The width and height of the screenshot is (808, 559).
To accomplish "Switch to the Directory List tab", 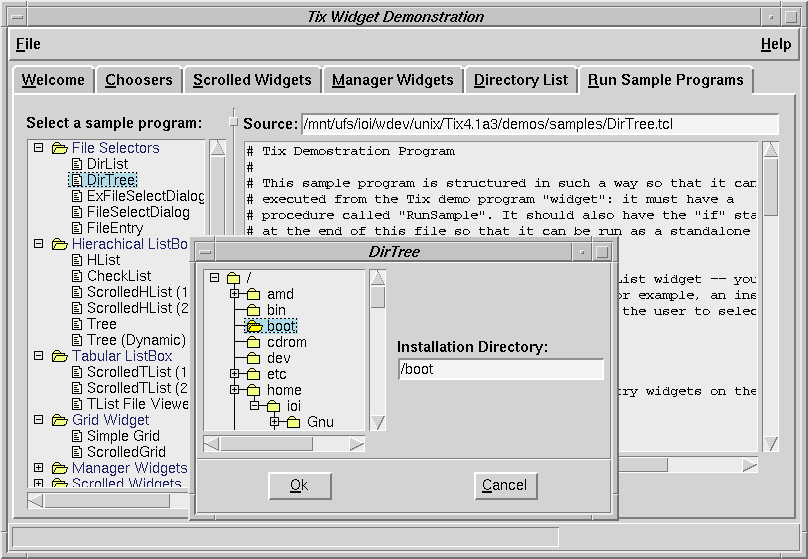I will [x=520, y=80].
